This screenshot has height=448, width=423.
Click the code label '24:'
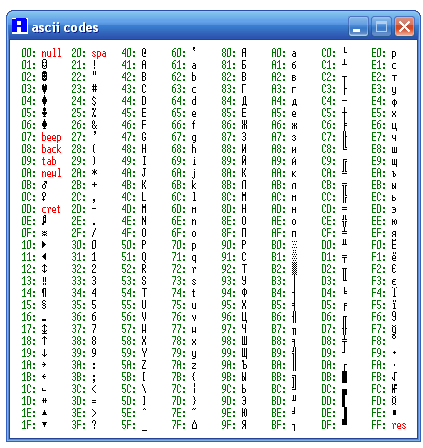pyautogui.click(x=79, y=101)
